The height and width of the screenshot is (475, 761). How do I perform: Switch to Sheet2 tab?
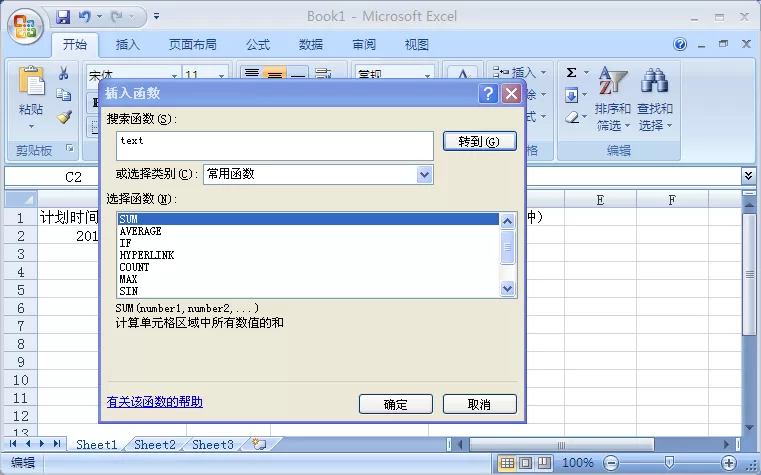[154, 444]
